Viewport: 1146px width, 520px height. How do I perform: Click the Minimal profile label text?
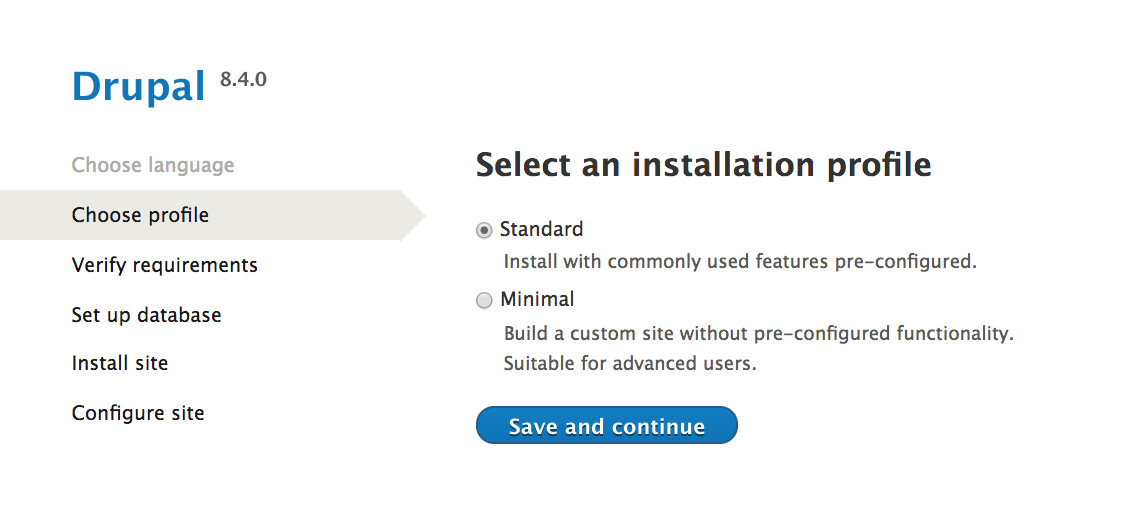[x=537, y=299]
